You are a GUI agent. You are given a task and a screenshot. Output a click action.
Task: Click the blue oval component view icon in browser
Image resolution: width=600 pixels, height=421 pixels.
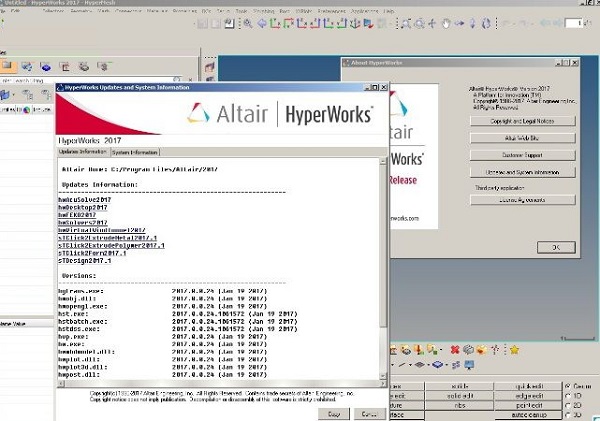tap(46, 67)
